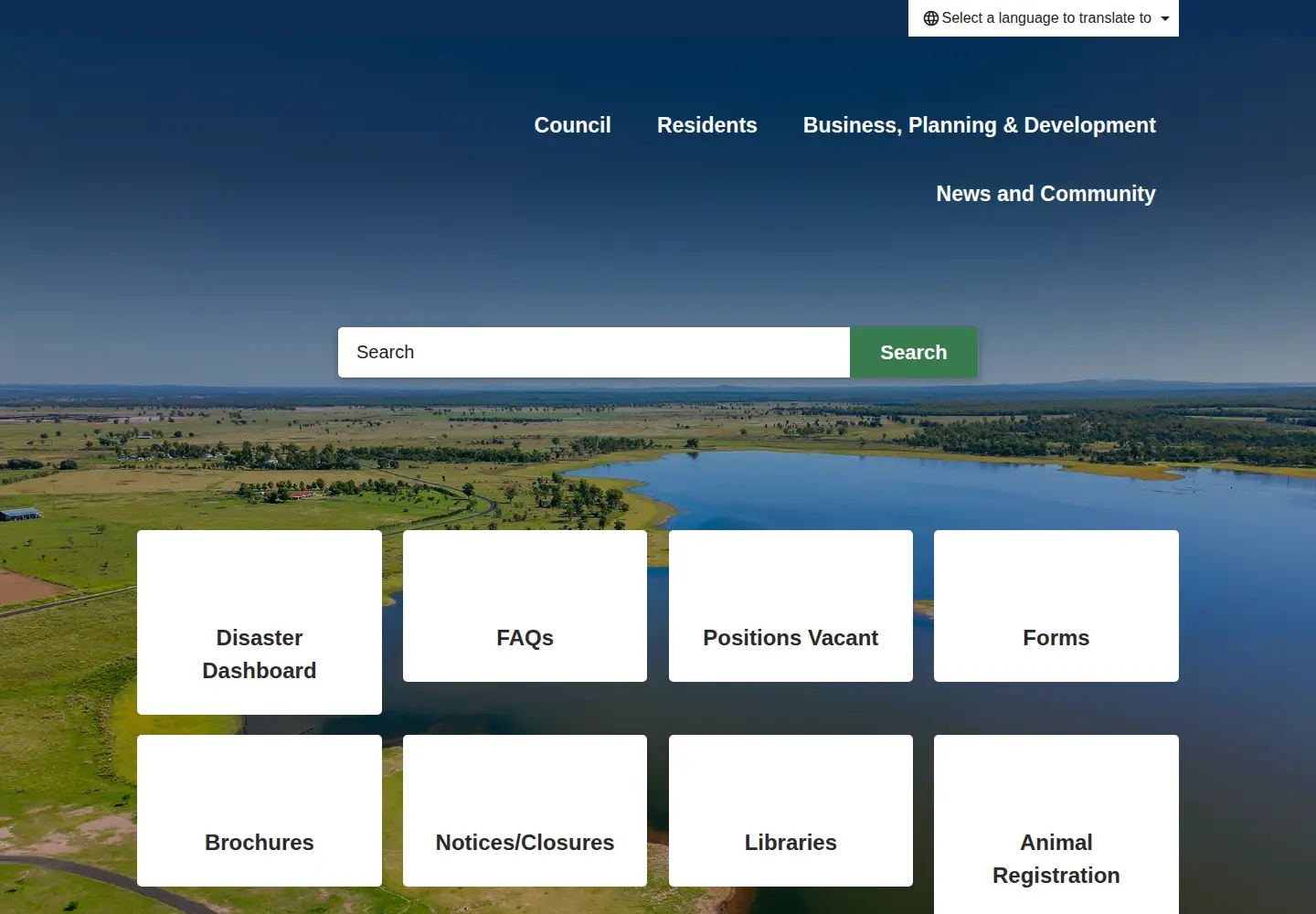The height and width of the screenshot is (914, 1316).
Task: Open the Residents menu
Action: click(706, 125)
